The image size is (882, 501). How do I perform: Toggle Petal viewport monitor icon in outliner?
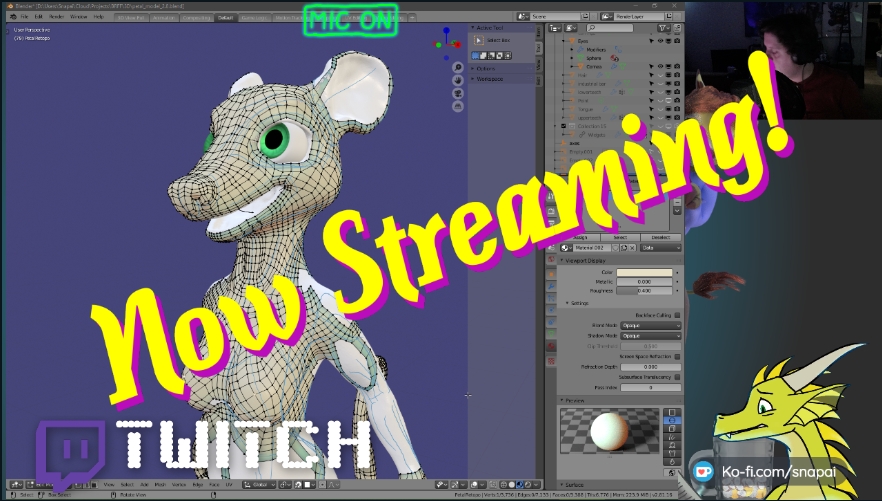pos(668,101)
